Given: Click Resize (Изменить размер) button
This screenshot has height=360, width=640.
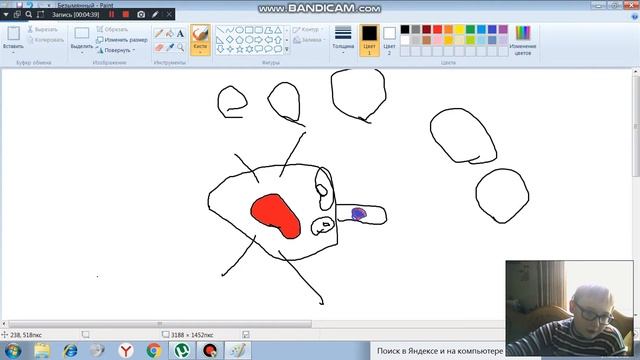Looking at the screenshot, I should click(122, 40).
